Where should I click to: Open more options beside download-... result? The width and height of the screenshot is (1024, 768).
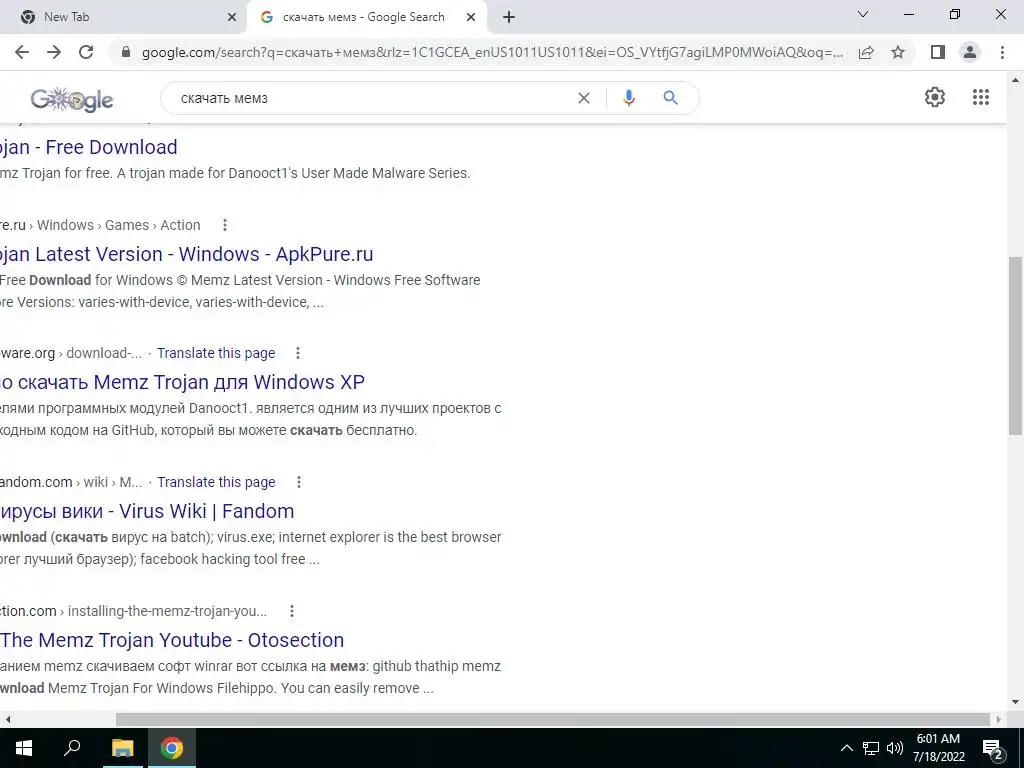click(298, 353)
